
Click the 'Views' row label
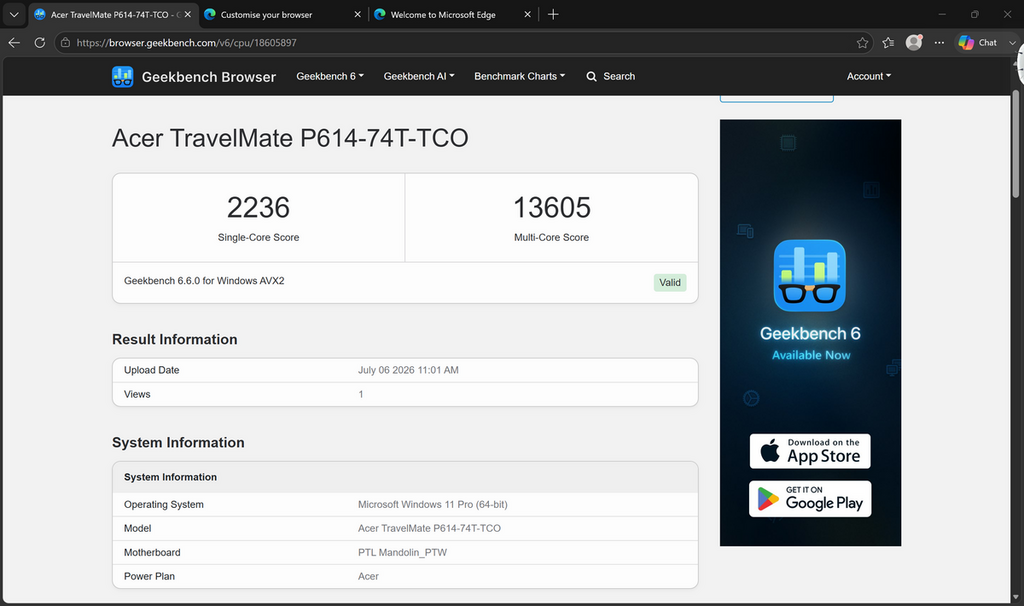pos(137,394)
